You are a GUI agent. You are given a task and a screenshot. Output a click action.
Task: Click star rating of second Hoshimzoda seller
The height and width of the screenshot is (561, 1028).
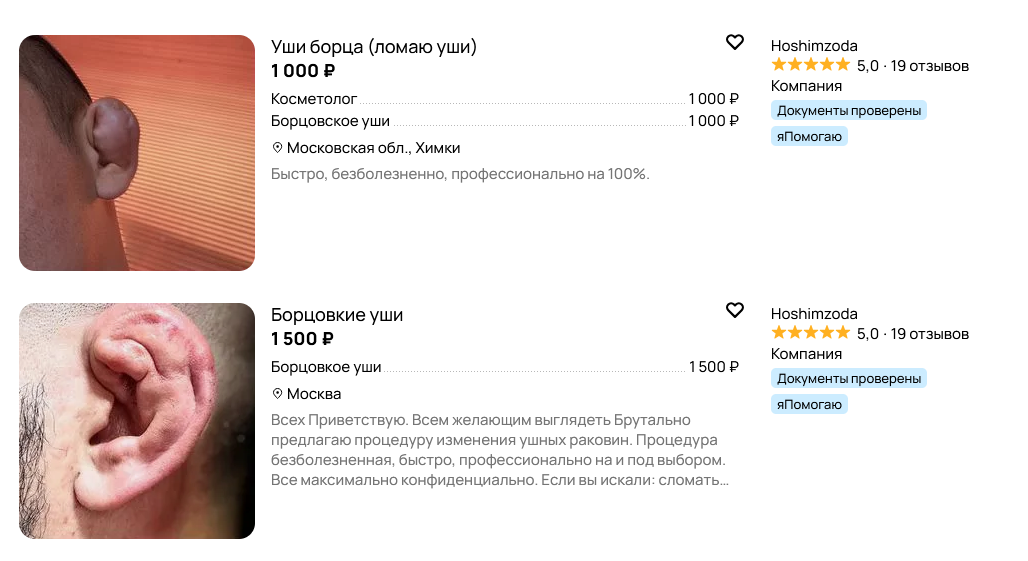pos(810,333)
